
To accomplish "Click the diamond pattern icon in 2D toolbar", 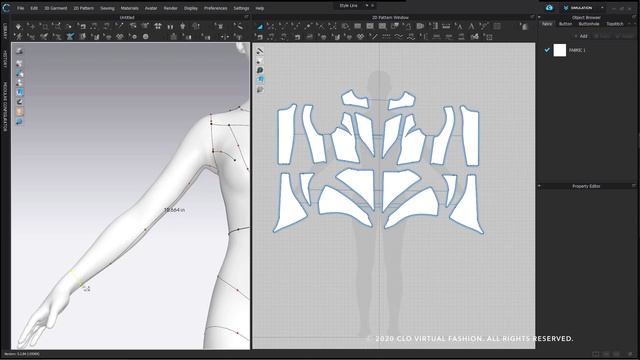I will coord(360,37).
